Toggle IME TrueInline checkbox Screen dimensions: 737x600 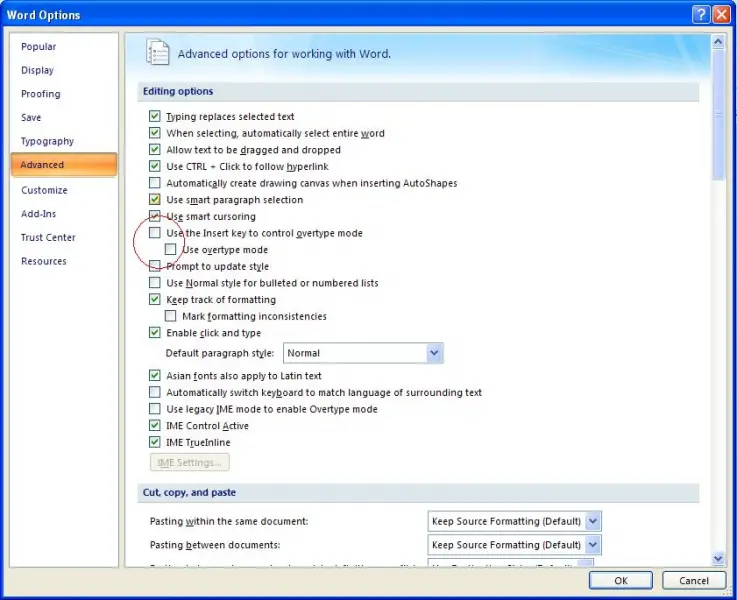coord(155,442)
